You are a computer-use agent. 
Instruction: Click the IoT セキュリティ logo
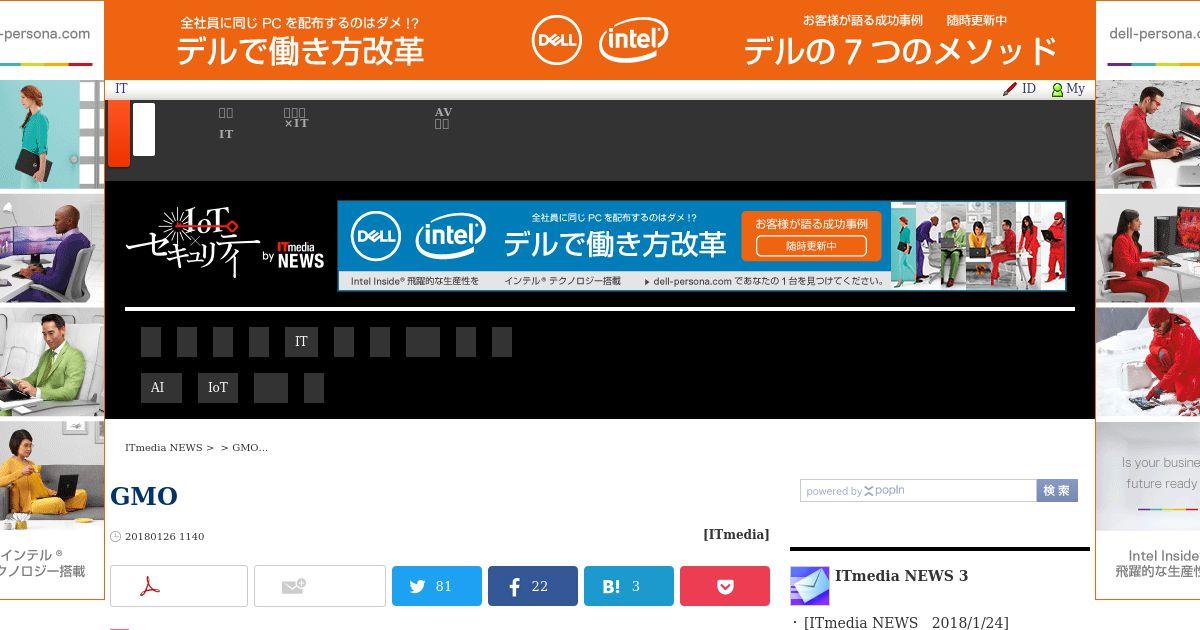[x=193, y=242]
